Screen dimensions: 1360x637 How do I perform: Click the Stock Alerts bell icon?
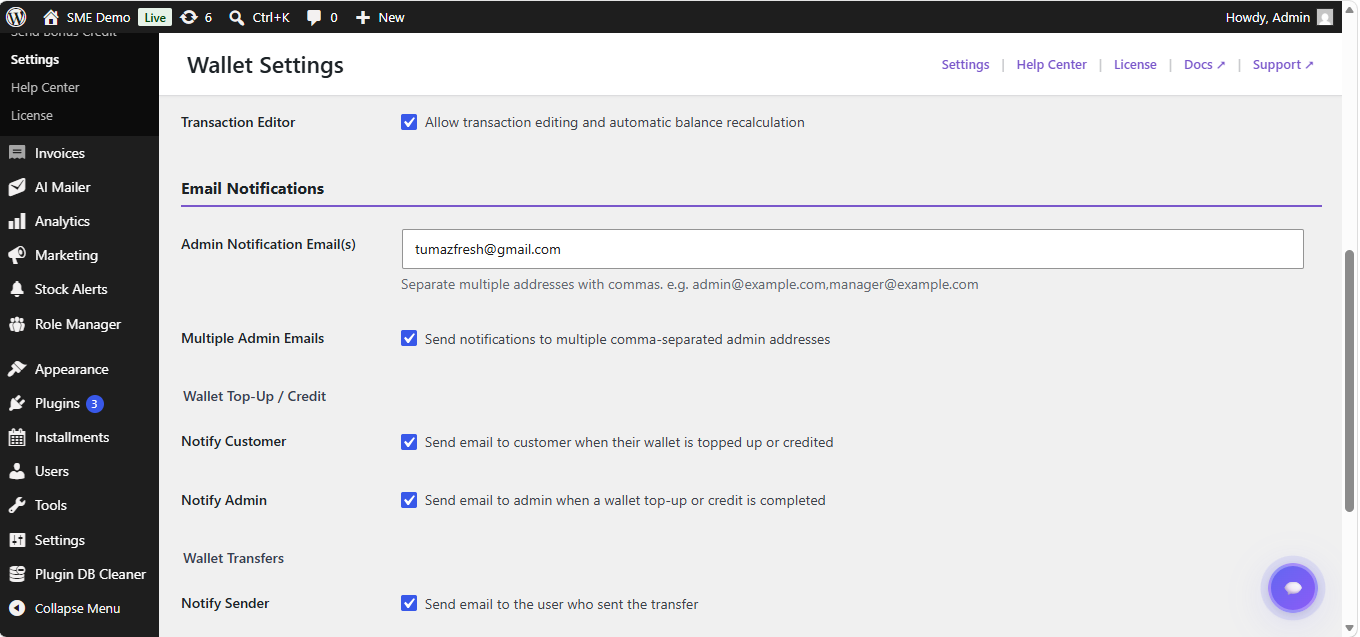[x=17, y=289]
